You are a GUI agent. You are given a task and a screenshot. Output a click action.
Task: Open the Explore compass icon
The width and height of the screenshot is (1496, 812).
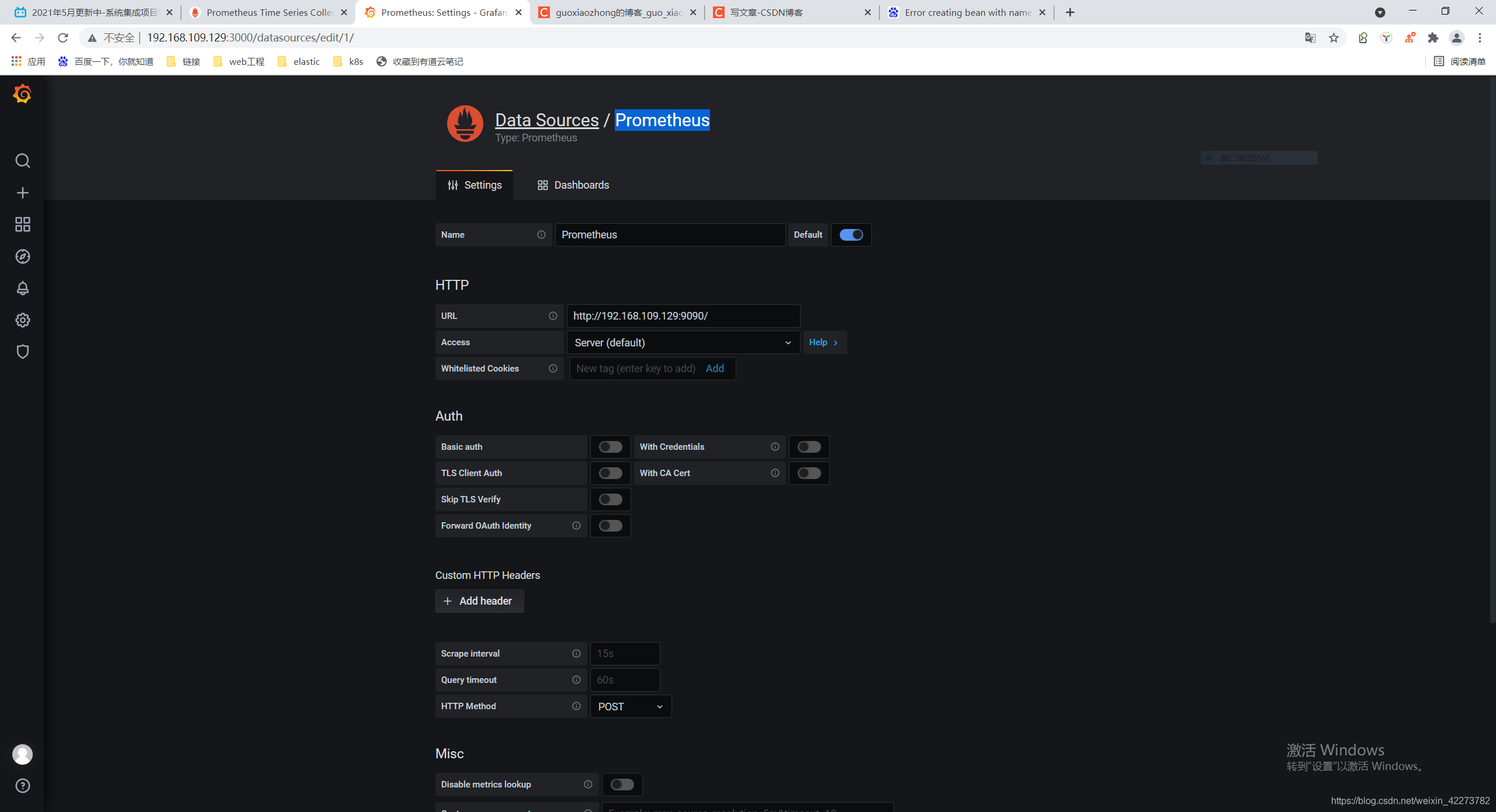22,256
